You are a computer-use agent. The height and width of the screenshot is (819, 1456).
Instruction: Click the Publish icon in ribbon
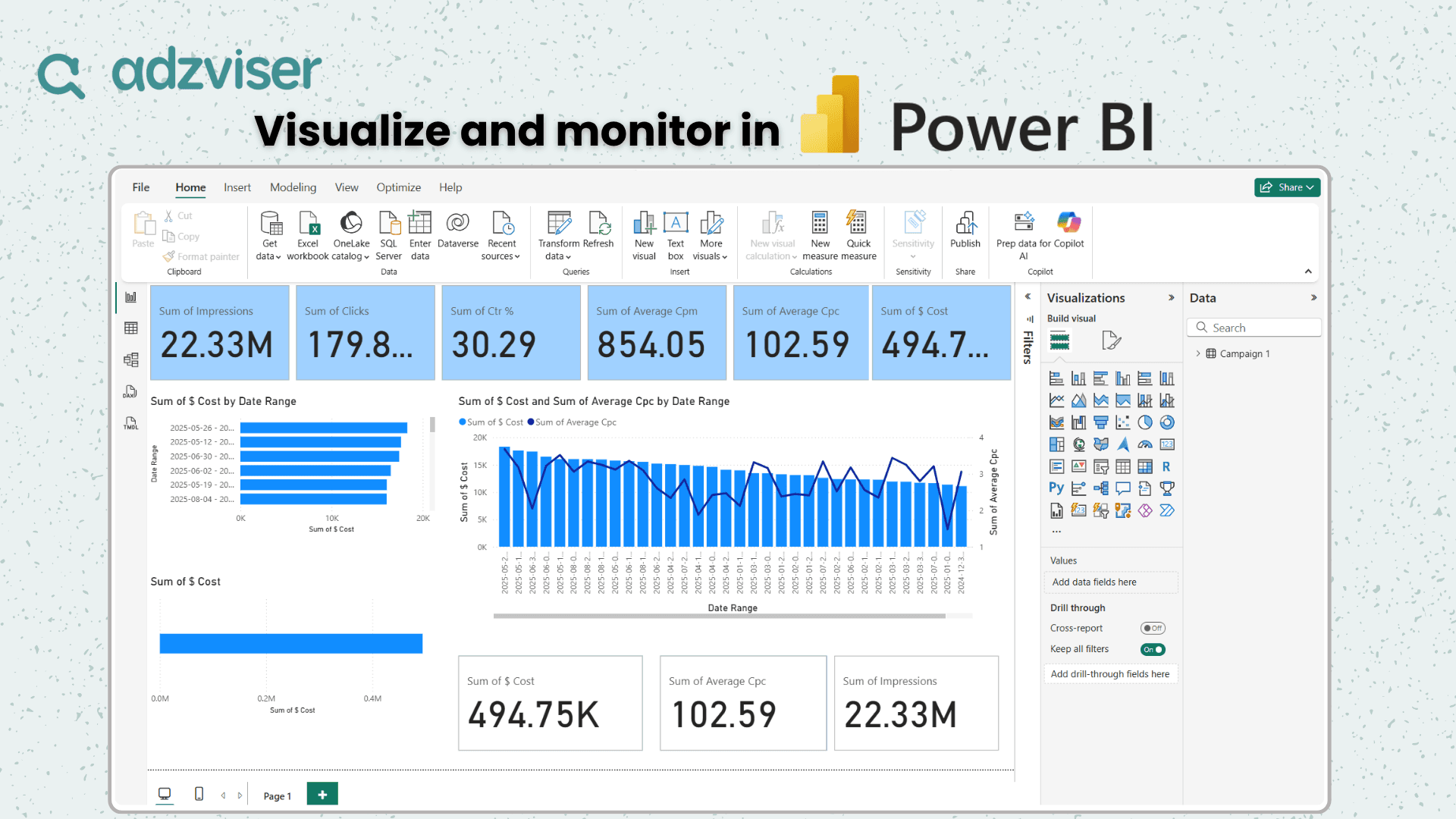965,230
